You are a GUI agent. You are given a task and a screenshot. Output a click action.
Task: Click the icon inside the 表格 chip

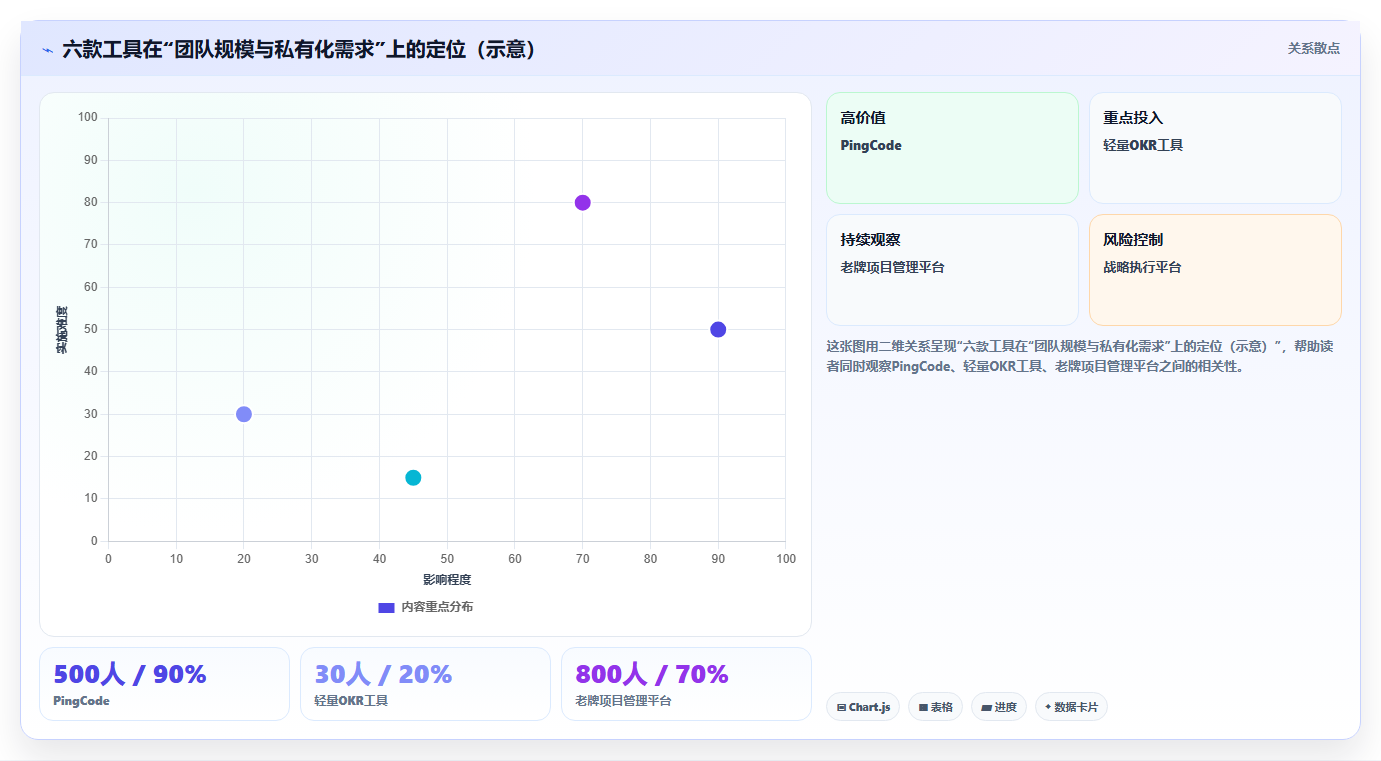[923, 708]
